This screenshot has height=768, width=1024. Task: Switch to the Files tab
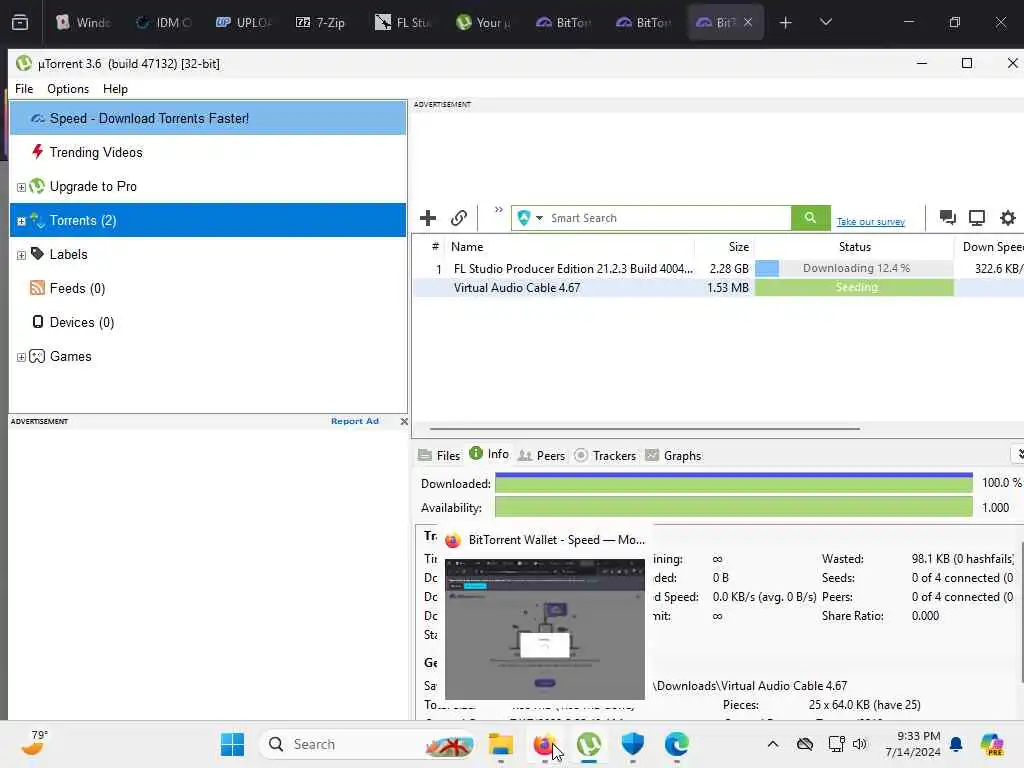(440, 455)
